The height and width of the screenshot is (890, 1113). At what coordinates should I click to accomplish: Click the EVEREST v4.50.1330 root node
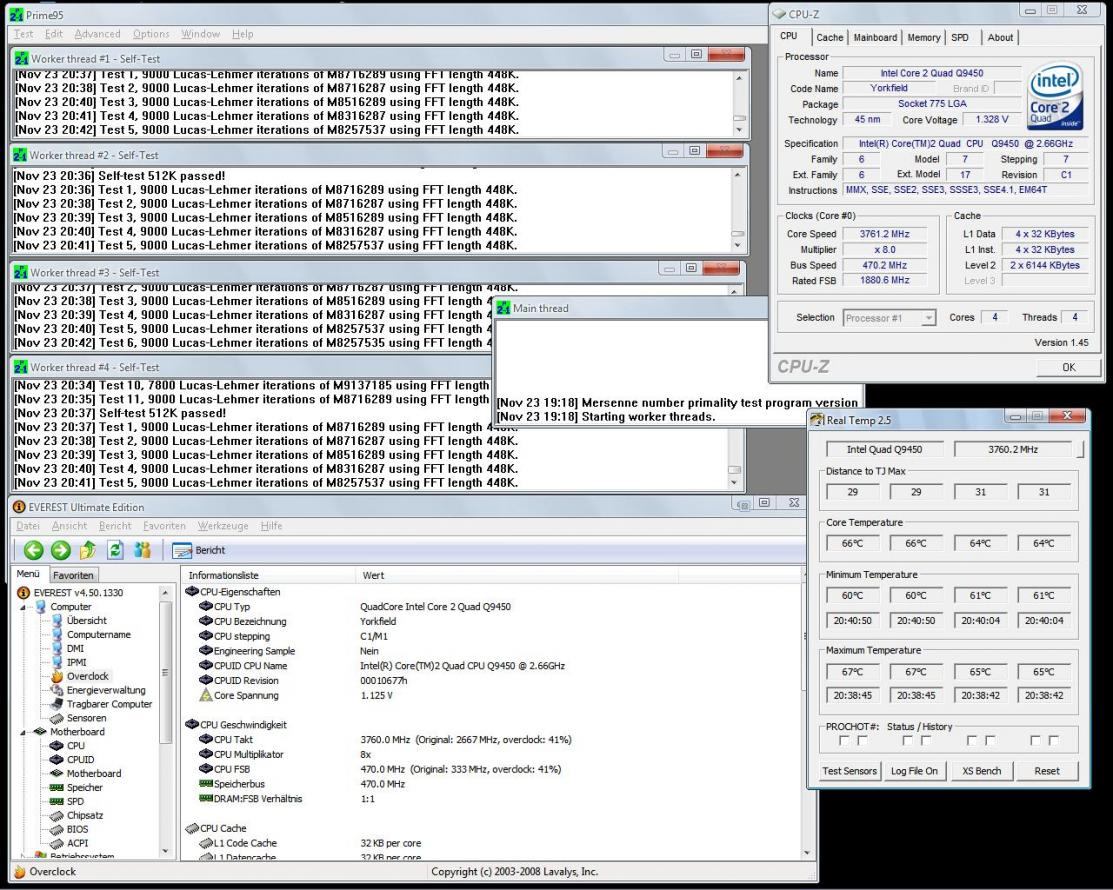[78, 593]
